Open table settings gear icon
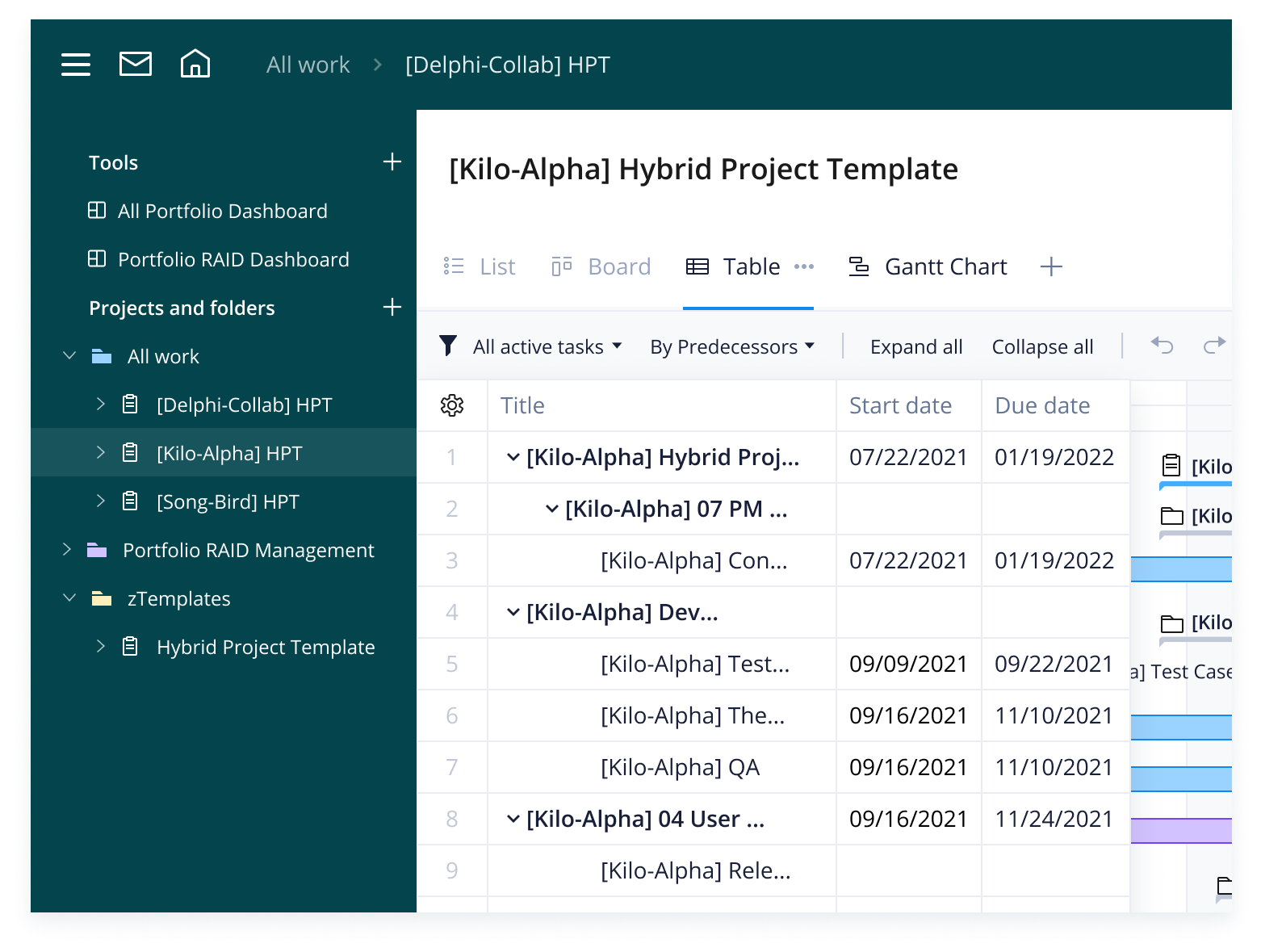Image resolution: width=1261 pixels, height=952 pixels. 452,405
